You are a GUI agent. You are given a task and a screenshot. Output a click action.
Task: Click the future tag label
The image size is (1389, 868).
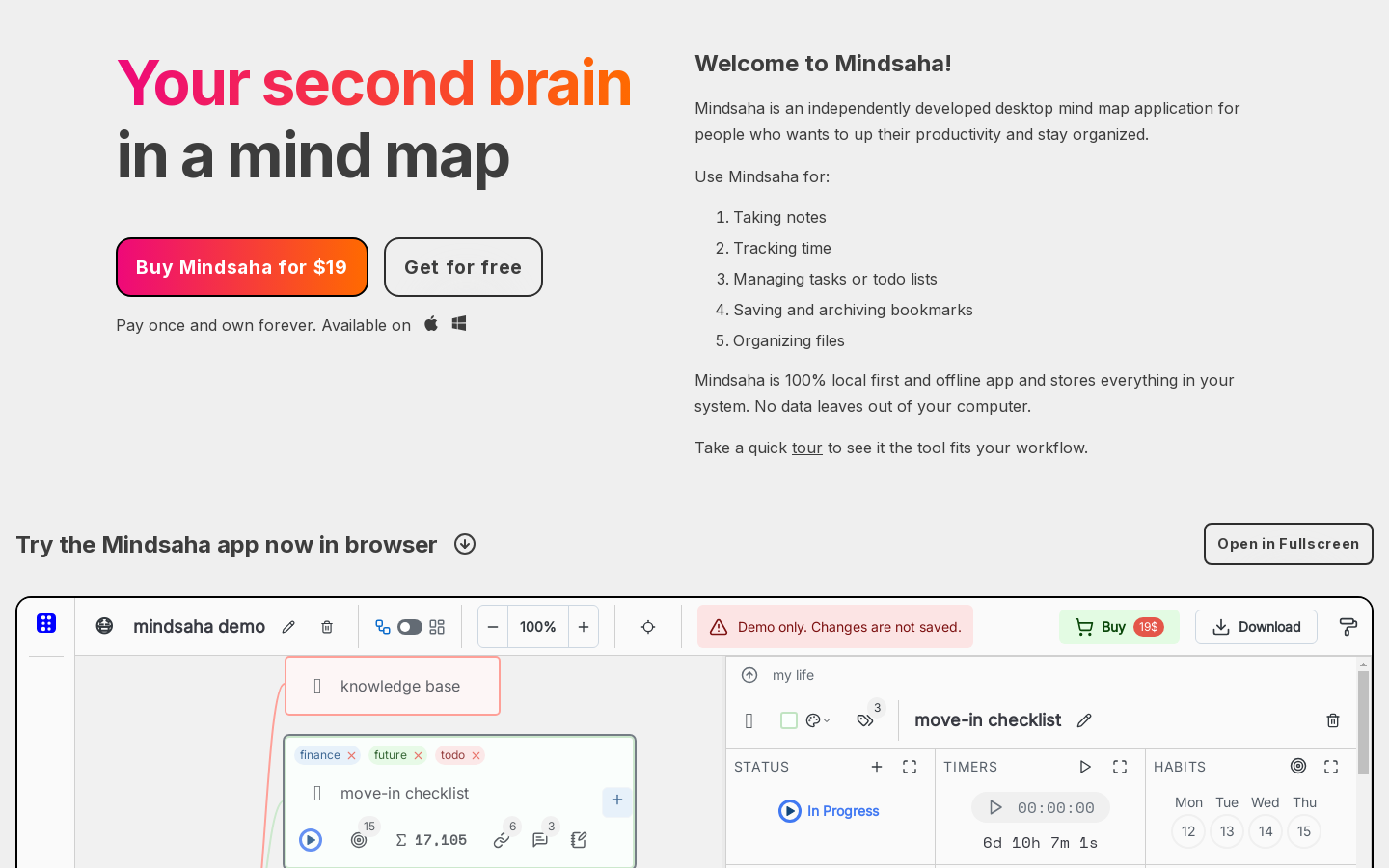click(x=391, y=755)
